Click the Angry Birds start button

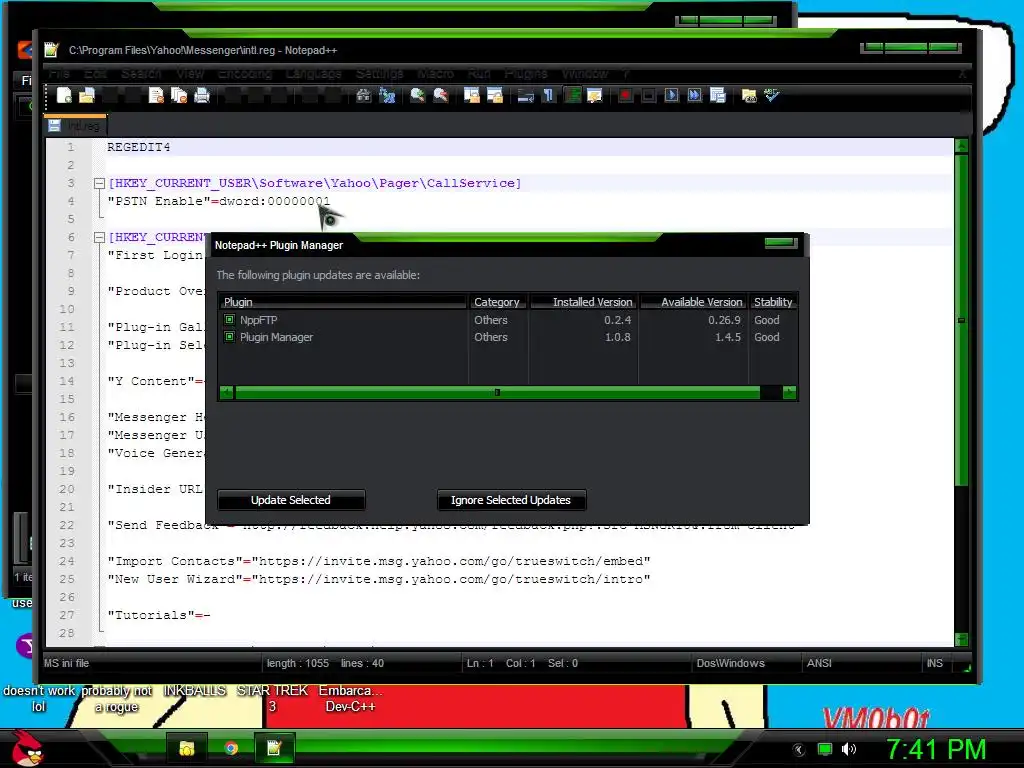(x=27, y=748)
